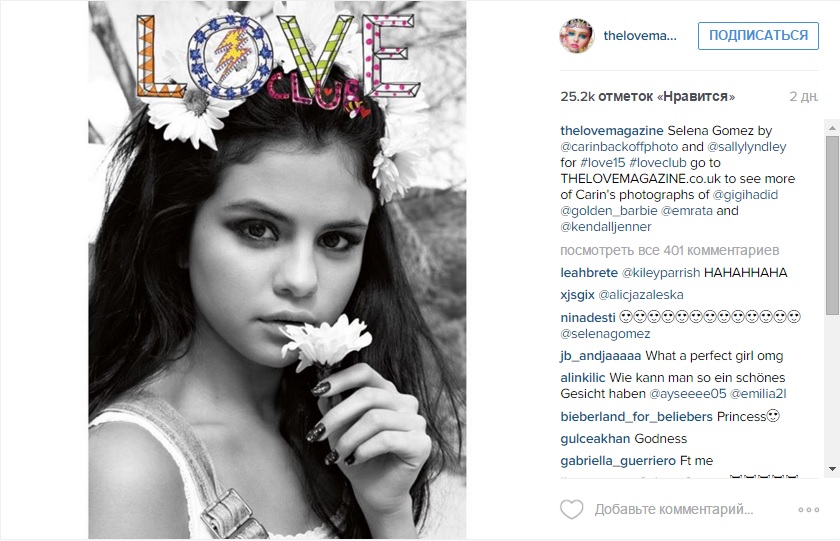Open the three-dot more options menu
This screenshot has height=541, width=840.
[x=808, y=510]
